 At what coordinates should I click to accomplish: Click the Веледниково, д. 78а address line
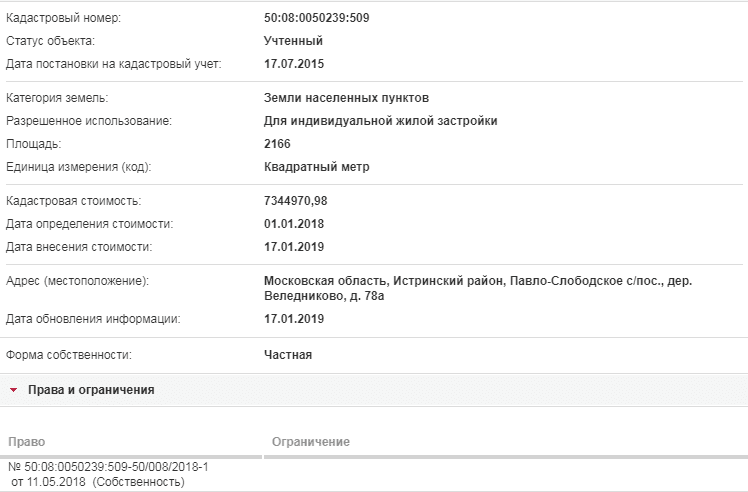click(324, 296)
